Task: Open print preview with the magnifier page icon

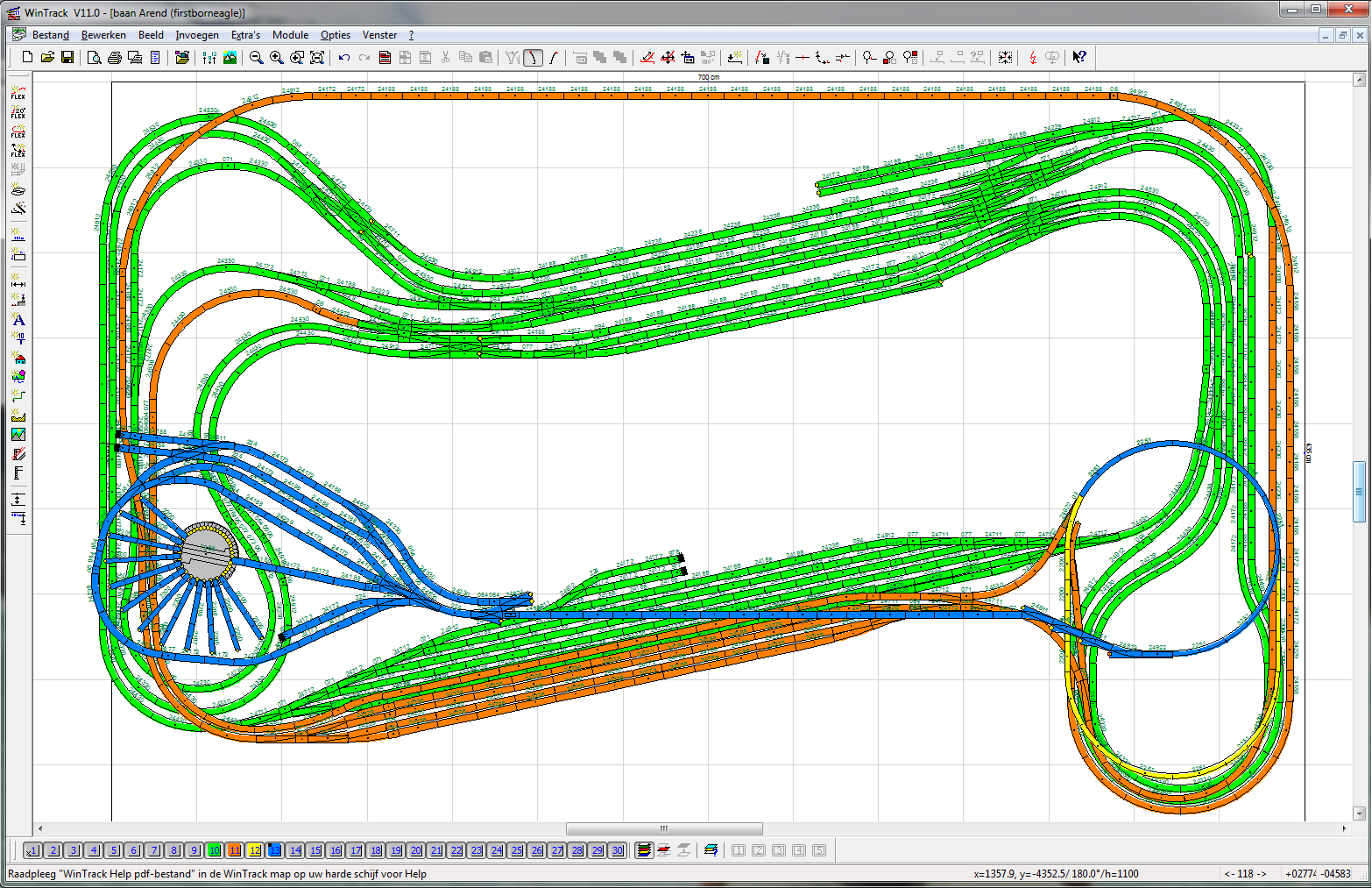Action: click(x=95, y=58)
